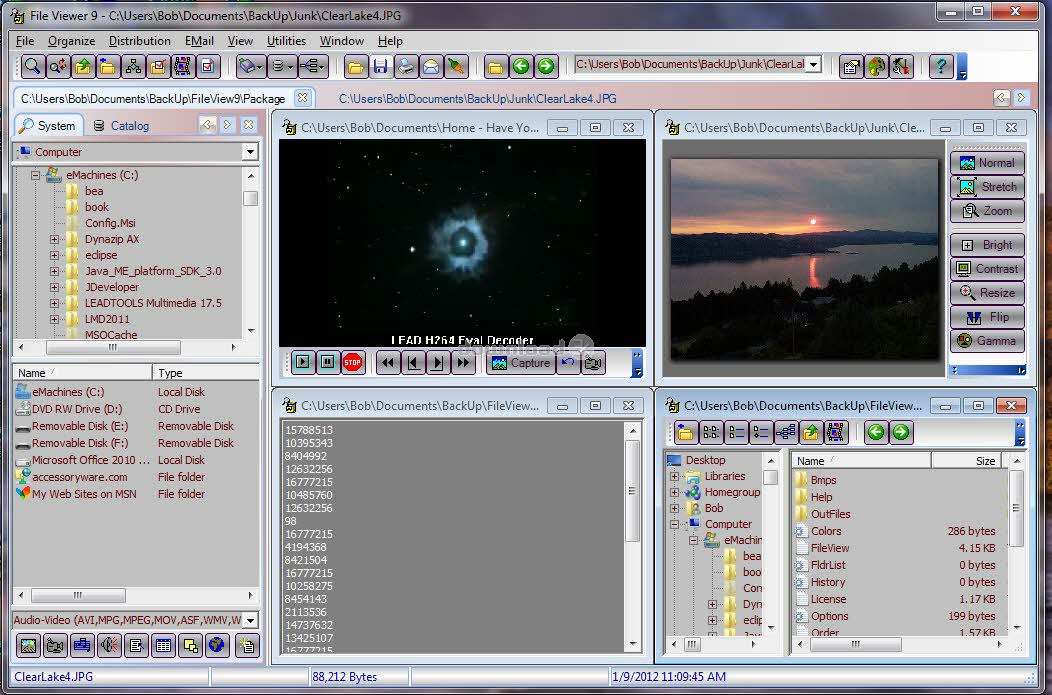Click the Capture frame button
This screenshot has height=695, width=1052.
[521, 363]
